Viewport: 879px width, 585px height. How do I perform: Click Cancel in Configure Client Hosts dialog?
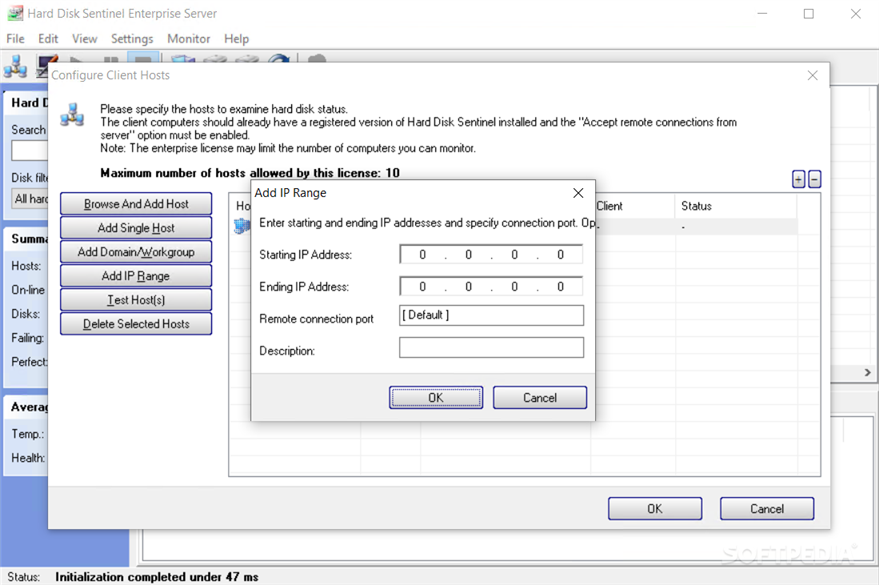[x=767, y=509]
